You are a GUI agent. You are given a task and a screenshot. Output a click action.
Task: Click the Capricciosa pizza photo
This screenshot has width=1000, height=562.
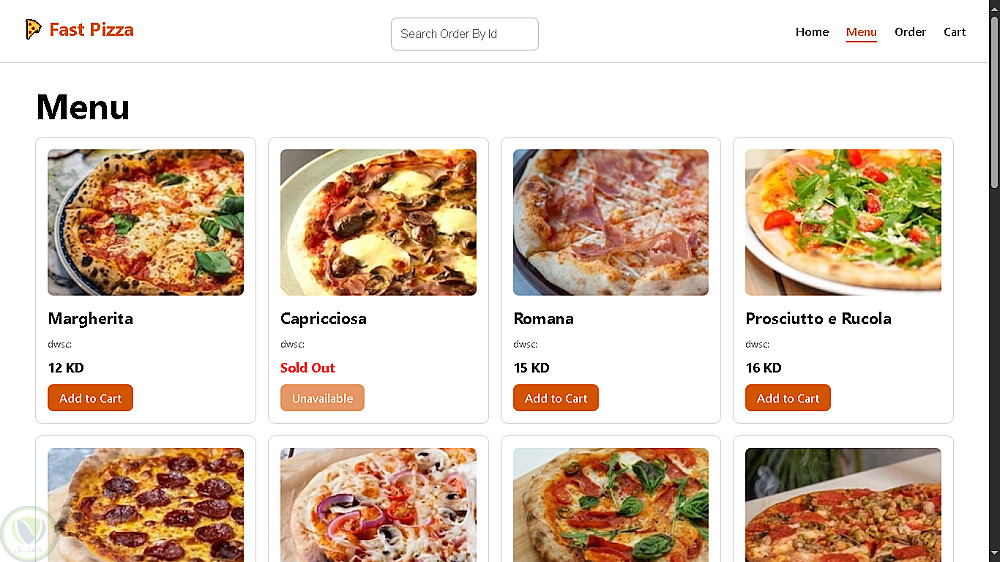(378, 222)
